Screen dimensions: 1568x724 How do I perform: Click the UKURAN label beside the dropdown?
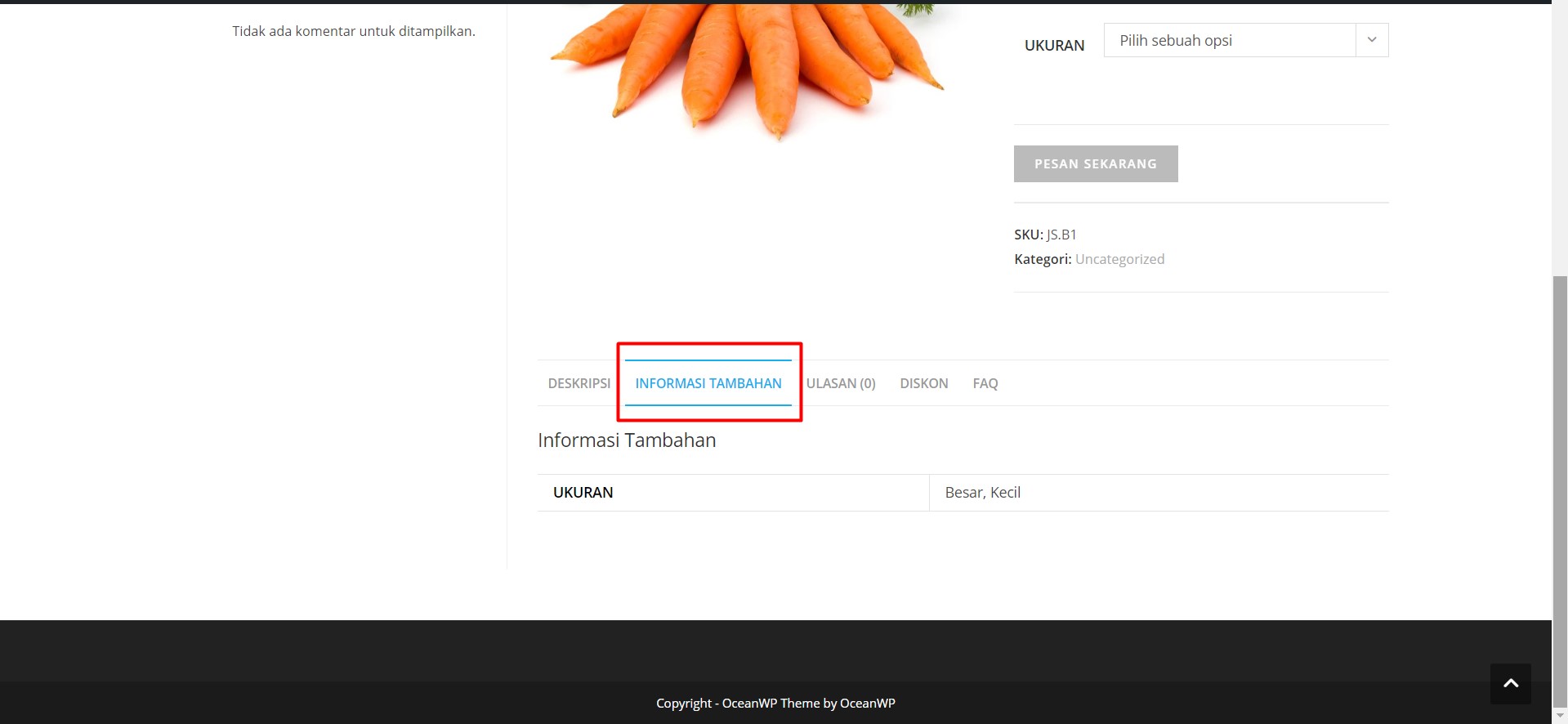coord(1054,46)
